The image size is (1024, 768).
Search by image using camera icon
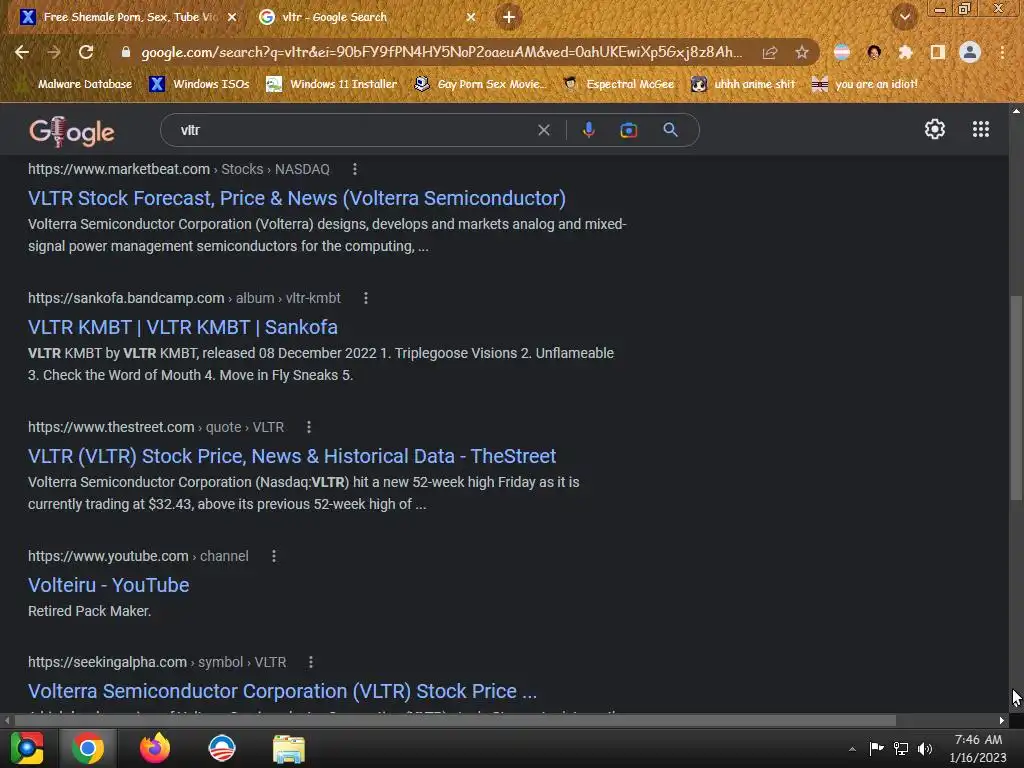pyautogui.click(x=628, y=131)
